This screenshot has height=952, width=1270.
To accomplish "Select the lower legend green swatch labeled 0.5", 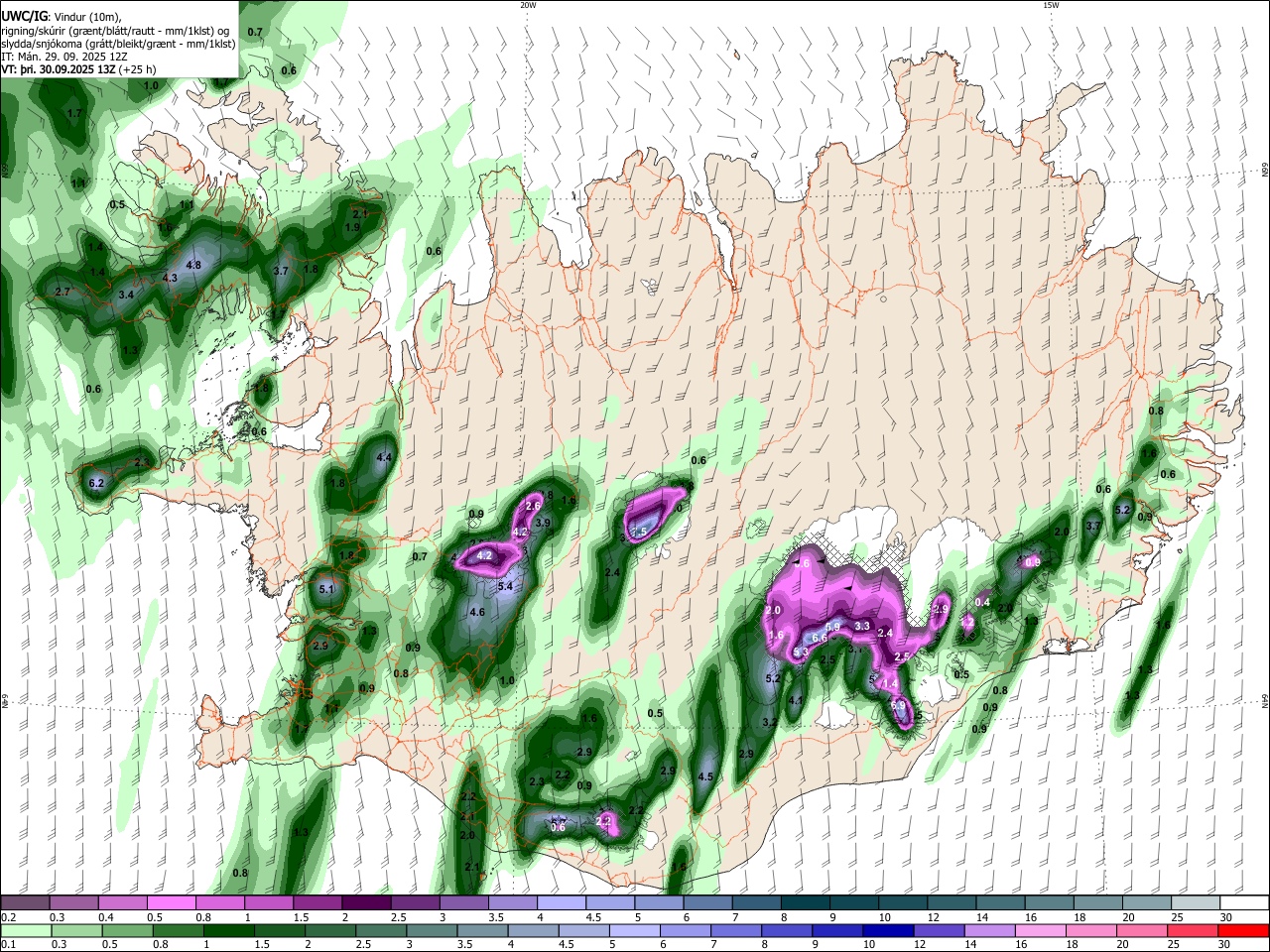I will (127, 931).
